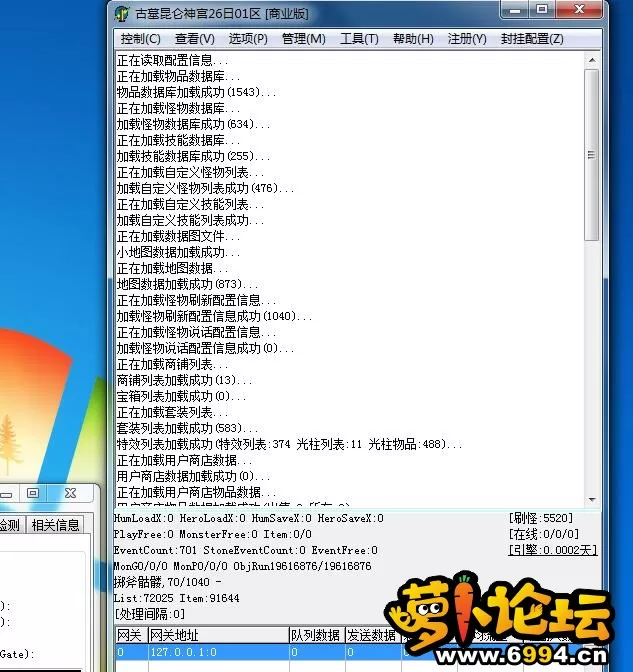Click the log line 用户商店数据加载成功(0)
The image size is (633, 672).
(193, 476)
